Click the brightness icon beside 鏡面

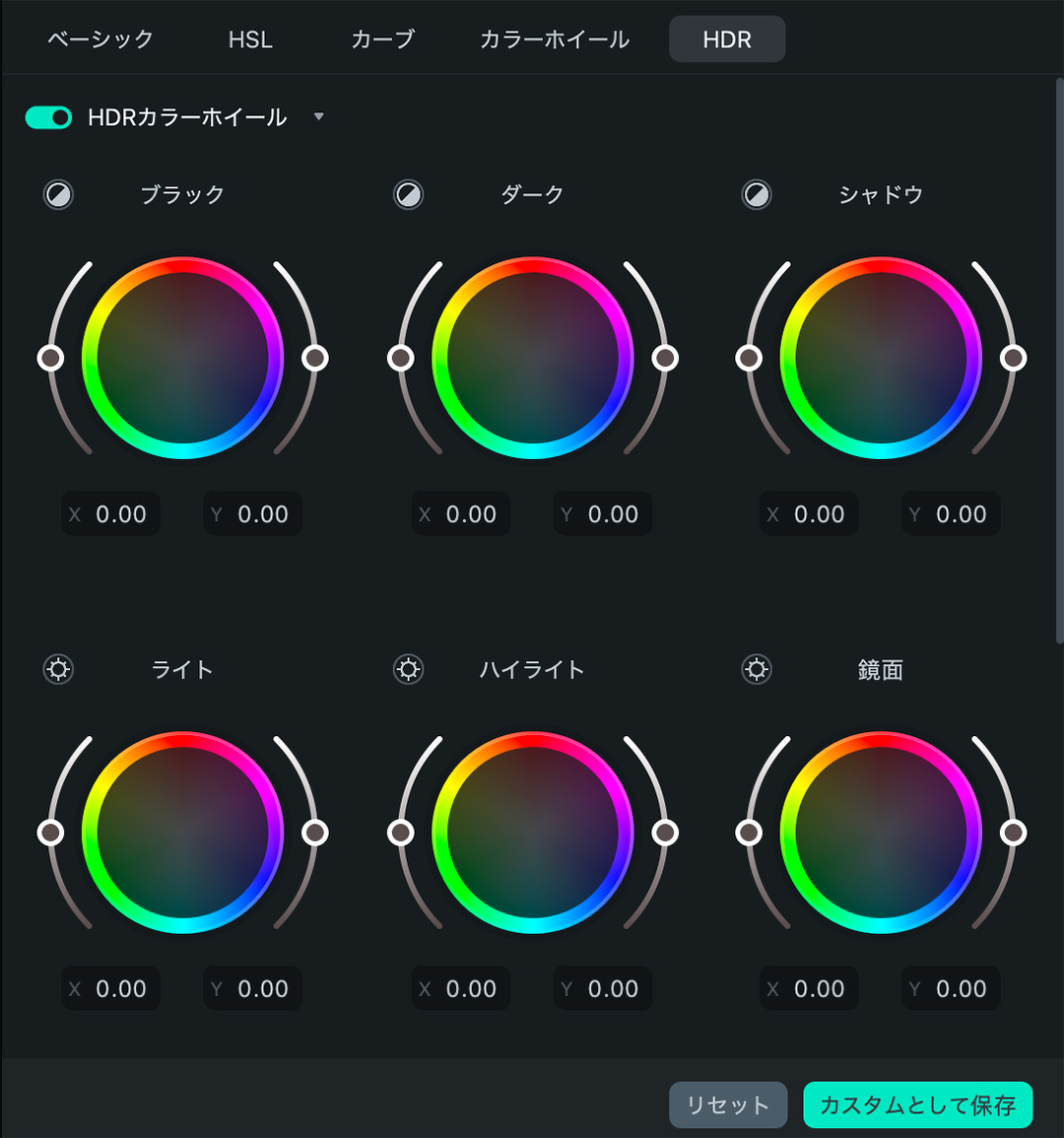tap(757, 670)
